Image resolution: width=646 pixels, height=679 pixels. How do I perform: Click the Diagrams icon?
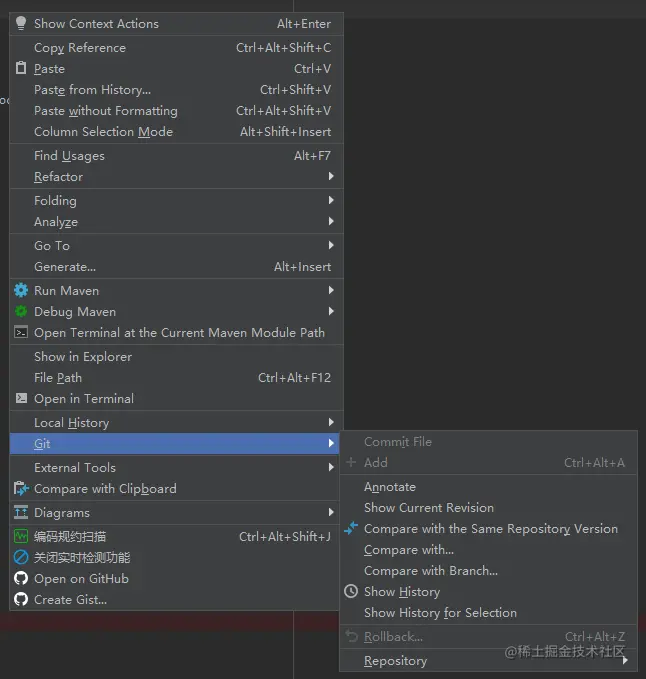click(x=21, y=512)
